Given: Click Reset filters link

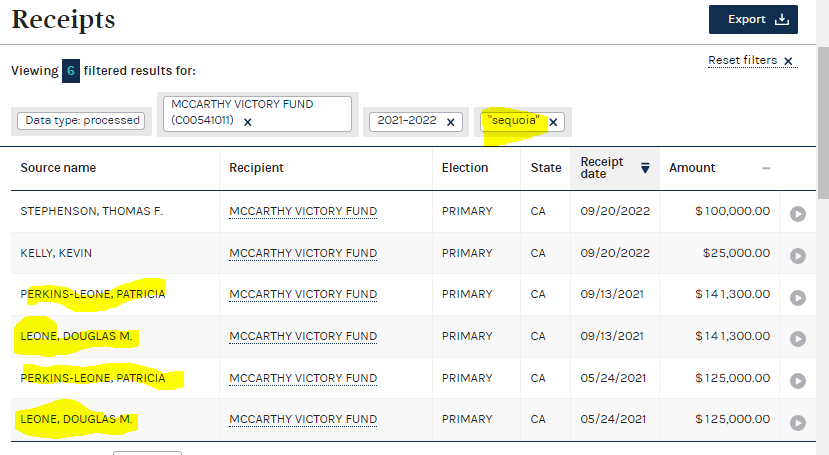Looking at the screenshot, I should tap(743, 60).
